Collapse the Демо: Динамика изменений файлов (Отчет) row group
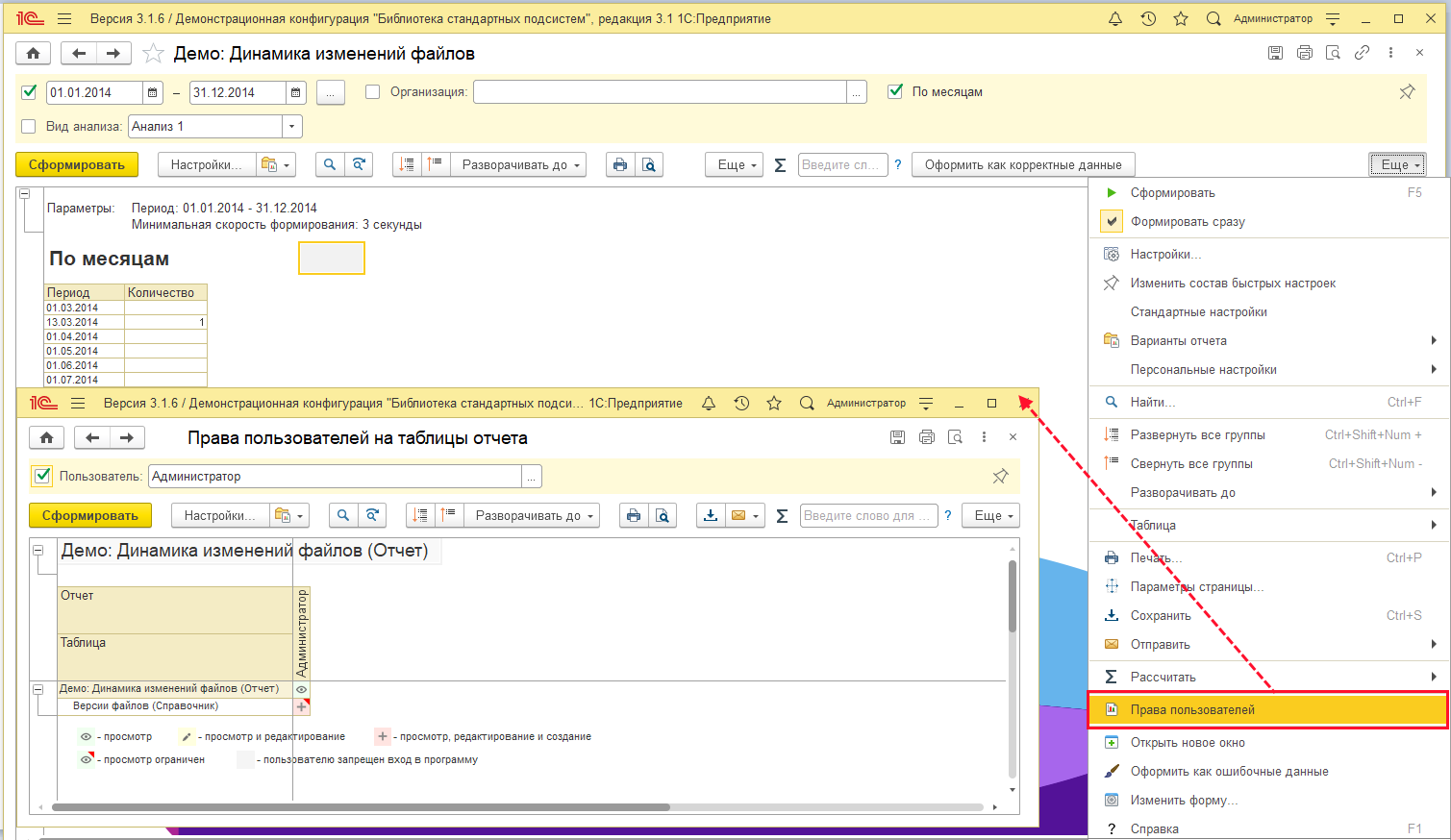Viewport: 1451px width, 840px height. click(x=38, y=688)
